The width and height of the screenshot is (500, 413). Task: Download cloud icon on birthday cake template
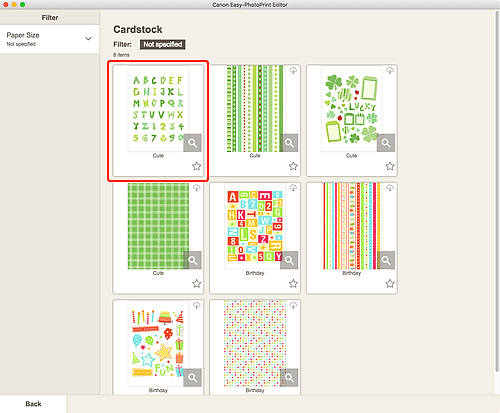pyautogui.click(x=197, y=305)
